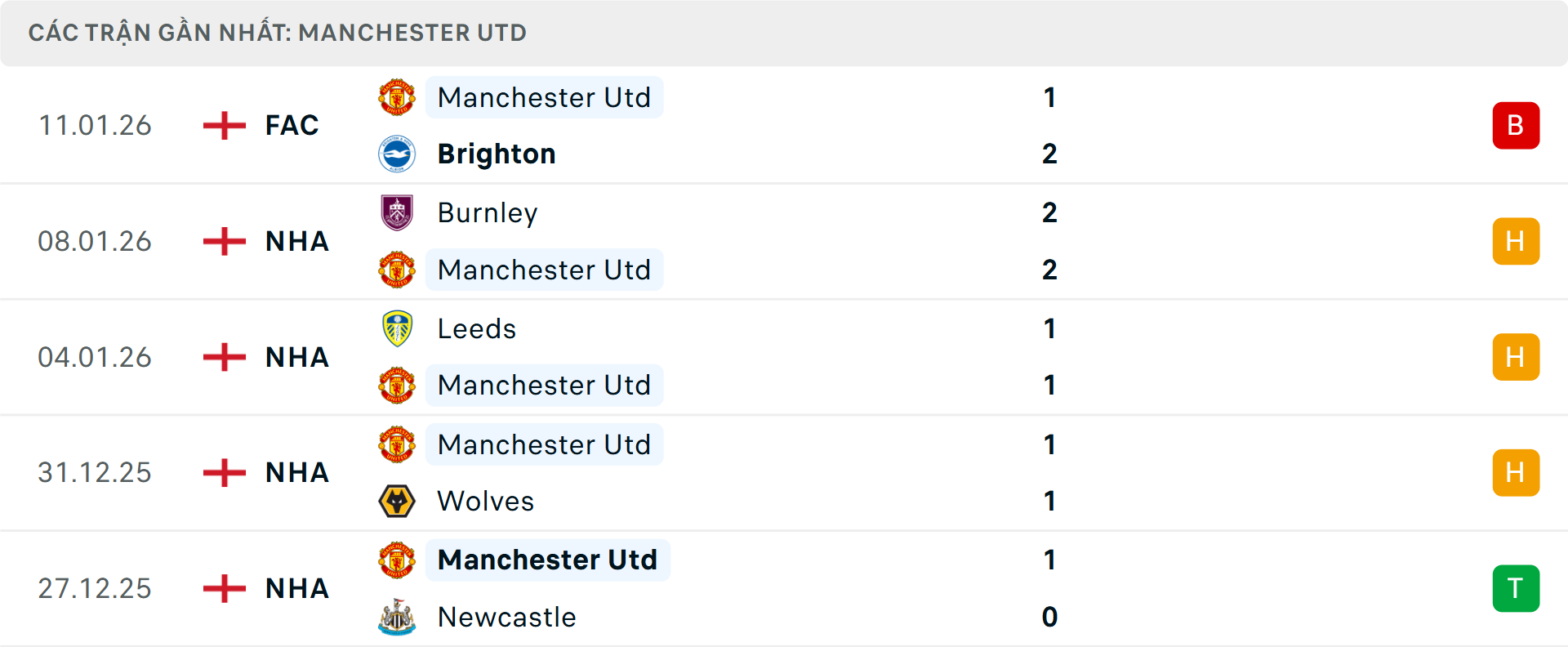The image size is (1568, 647).
Task: Click the Leeds club crest icon
Action: point(397,328)
